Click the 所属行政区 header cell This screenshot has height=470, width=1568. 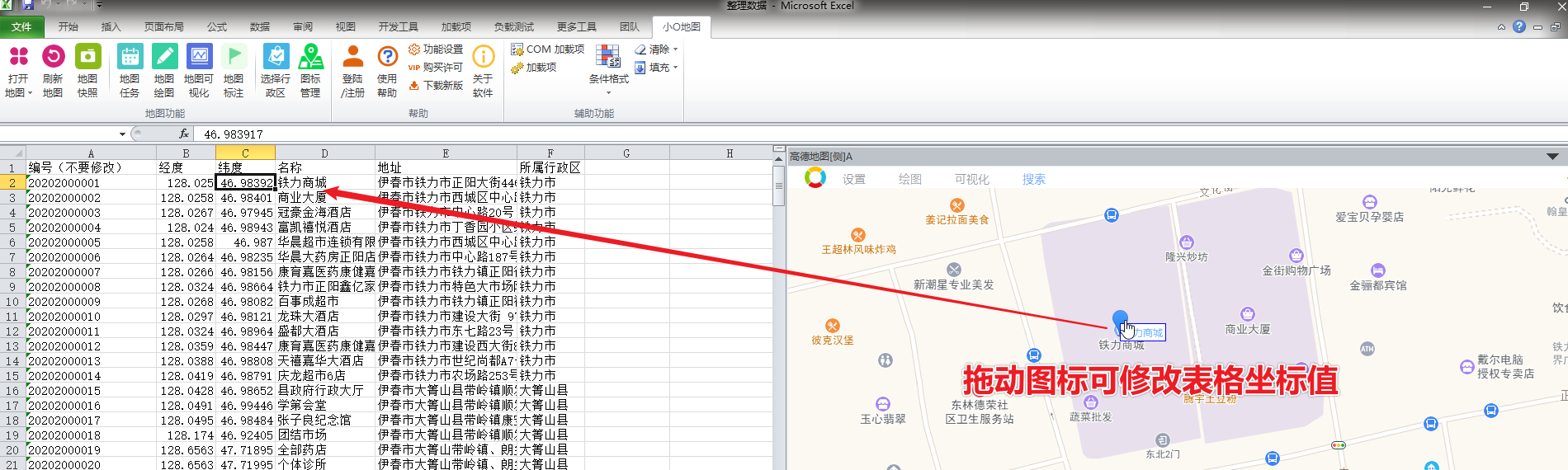pyautogui.click(x=550, y=167)
